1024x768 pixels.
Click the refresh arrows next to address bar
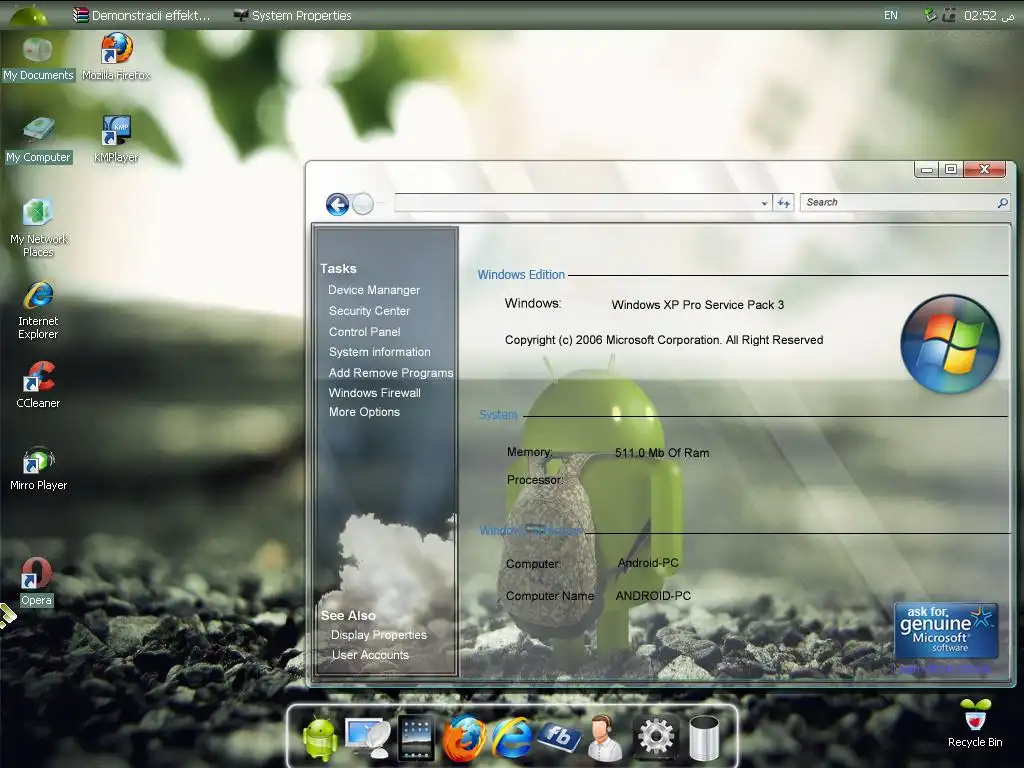click(783, 203)
